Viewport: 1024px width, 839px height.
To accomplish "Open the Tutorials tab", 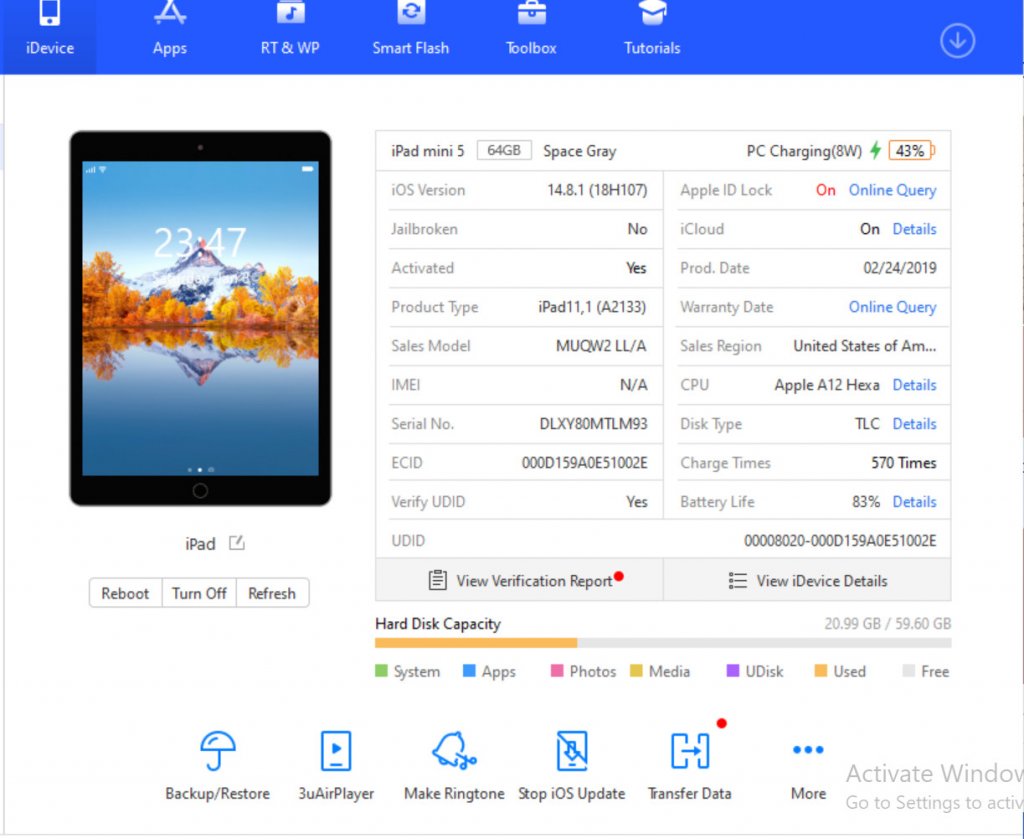I will [652, 31].
